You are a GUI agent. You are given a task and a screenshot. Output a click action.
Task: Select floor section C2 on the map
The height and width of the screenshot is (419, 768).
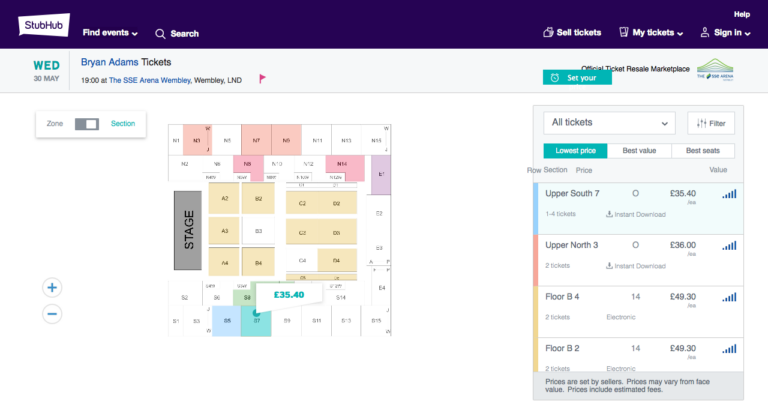(302, 203)
